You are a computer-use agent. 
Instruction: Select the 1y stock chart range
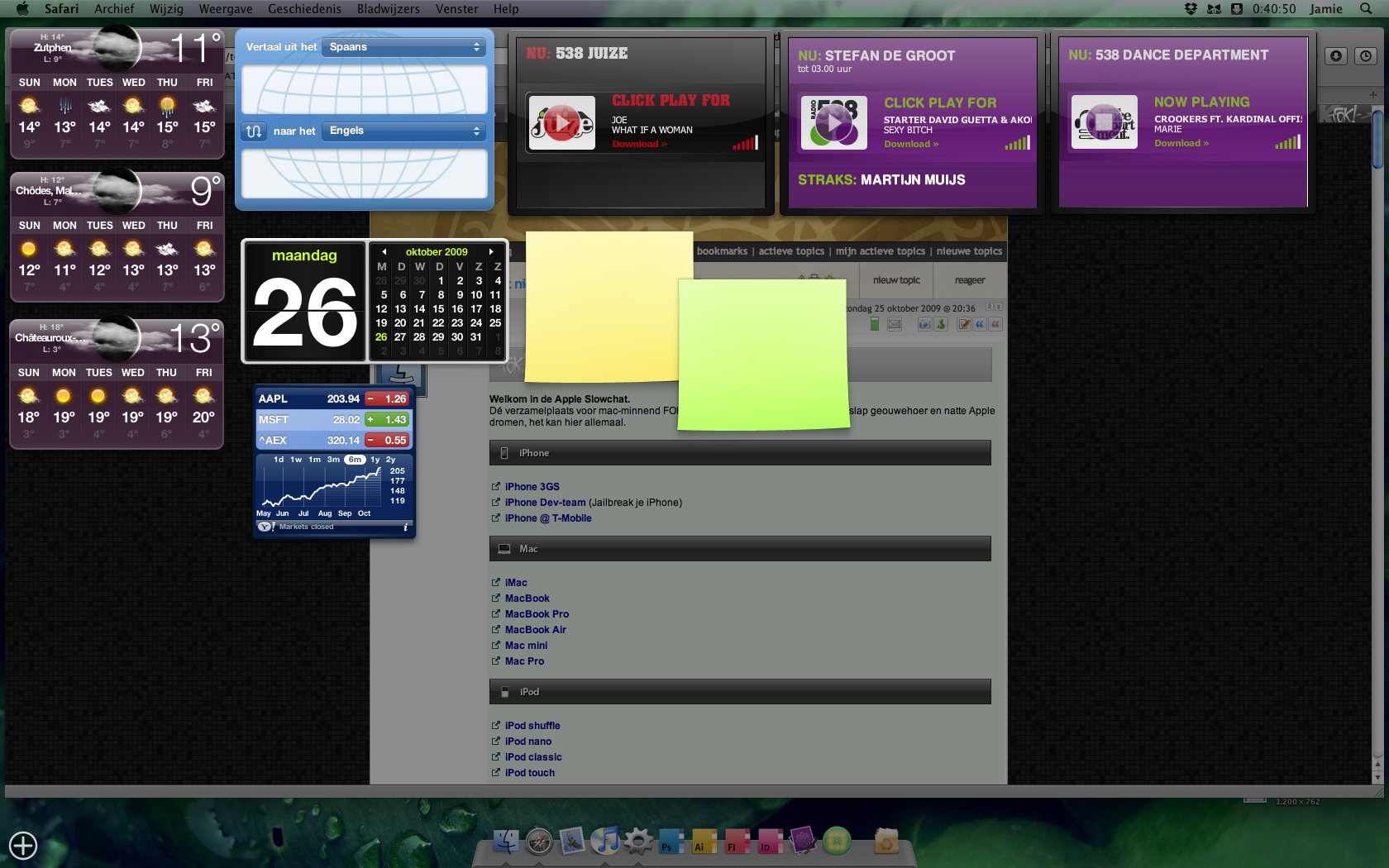coord(375,460)
